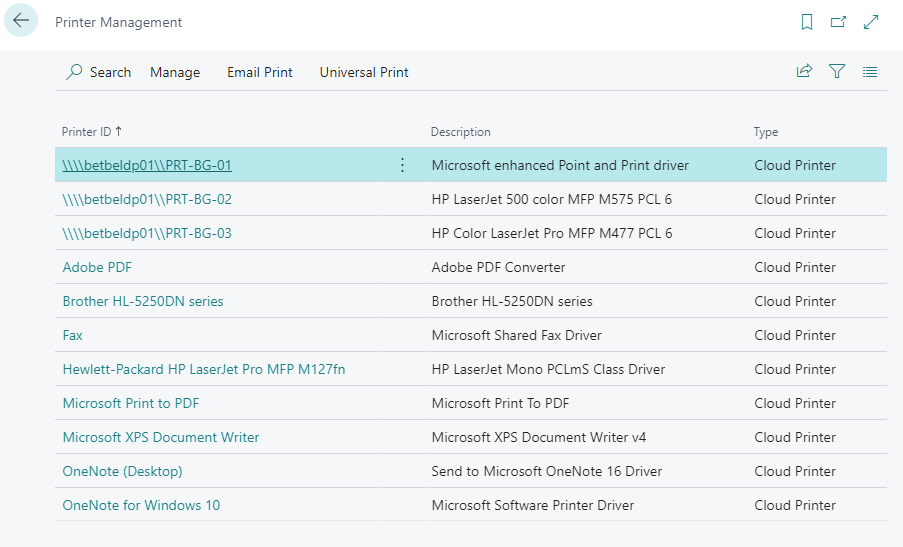Open printer \\\\betbeldp01\\PRT-BG-01

tap(147, 165)
